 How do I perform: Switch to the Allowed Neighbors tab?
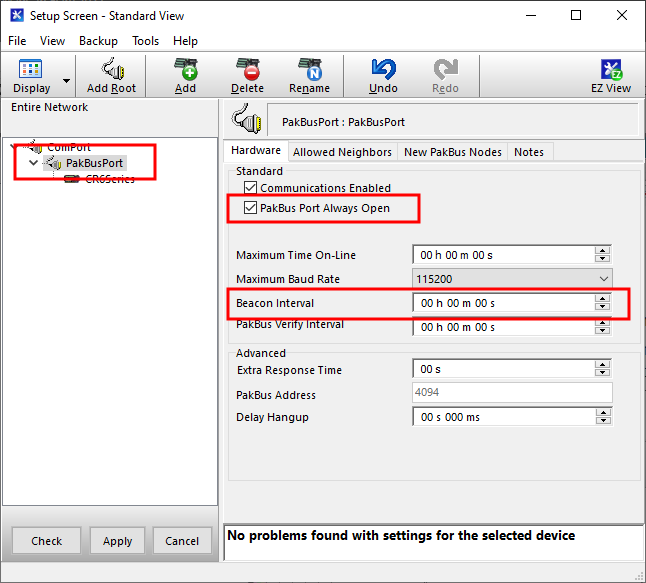(x=342, y=152)
